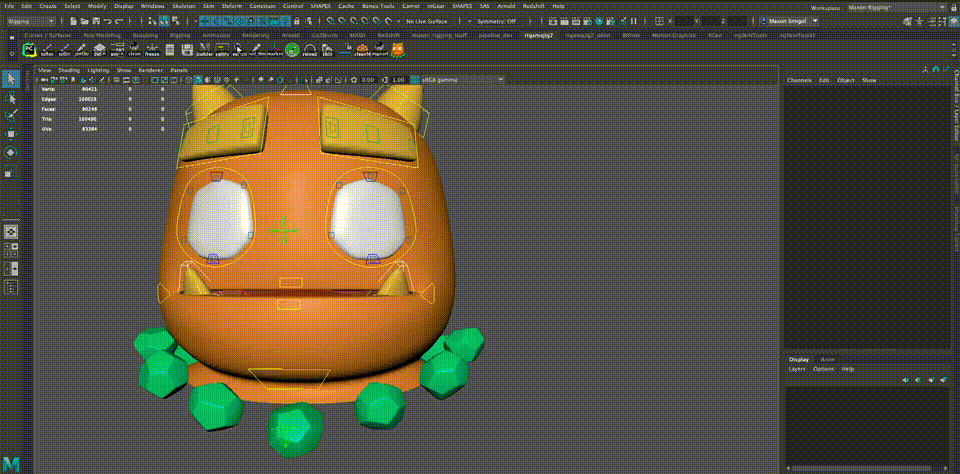Open the No Live Surface field

click(x=427, y=21)
